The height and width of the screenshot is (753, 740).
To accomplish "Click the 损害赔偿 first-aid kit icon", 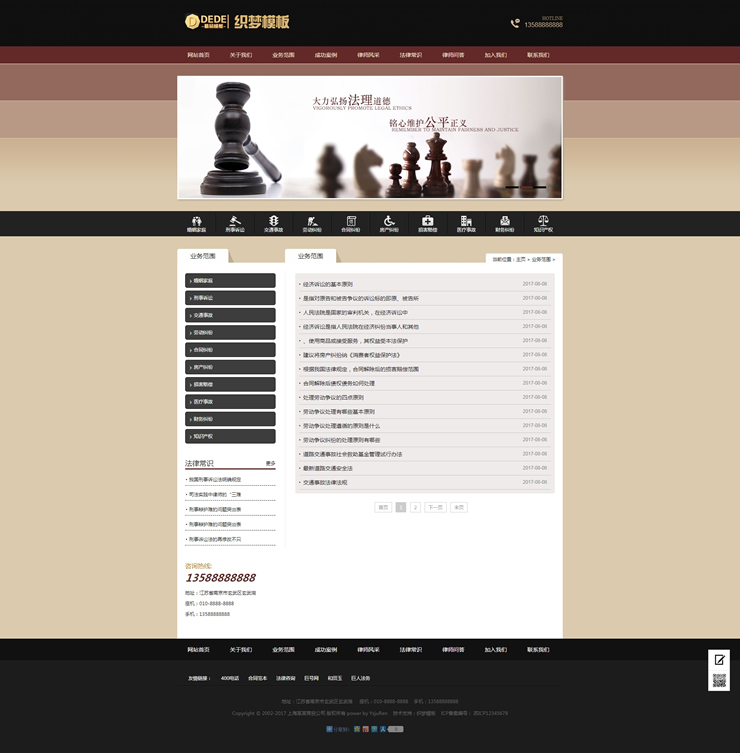I will 427,220.
